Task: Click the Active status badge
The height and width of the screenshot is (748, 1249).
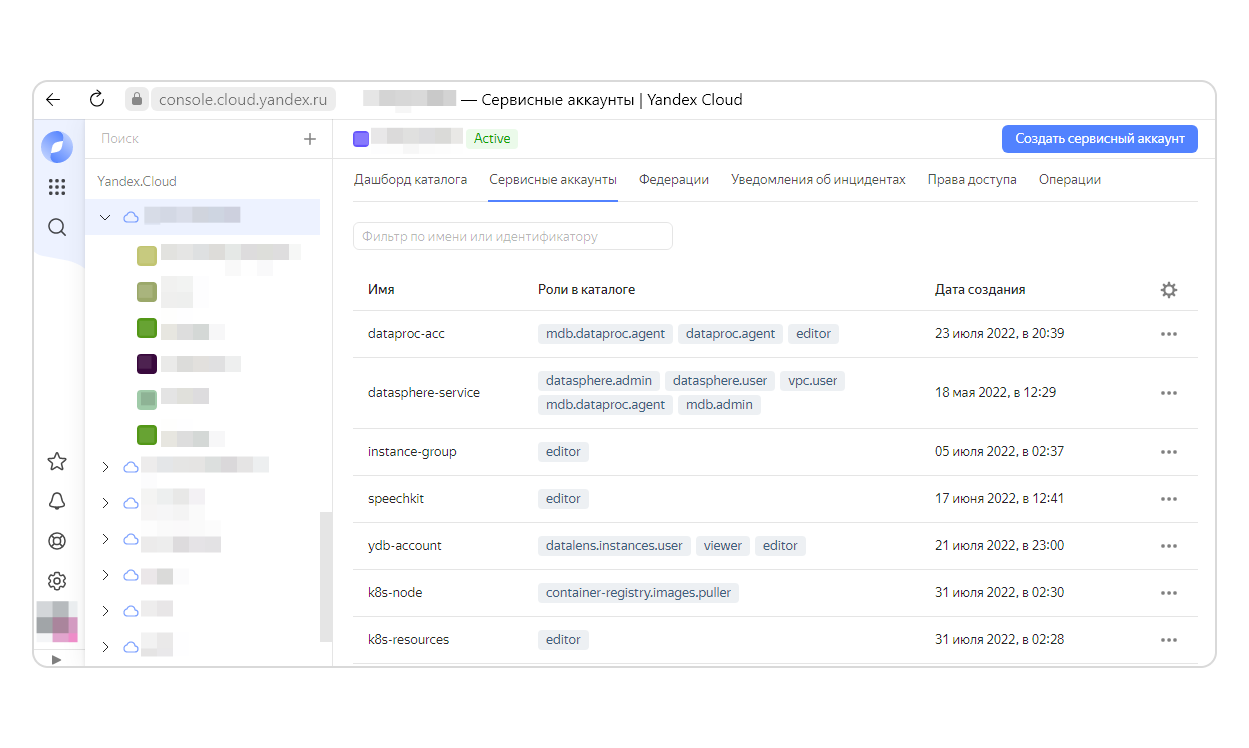Action: (x=492, y=139)
